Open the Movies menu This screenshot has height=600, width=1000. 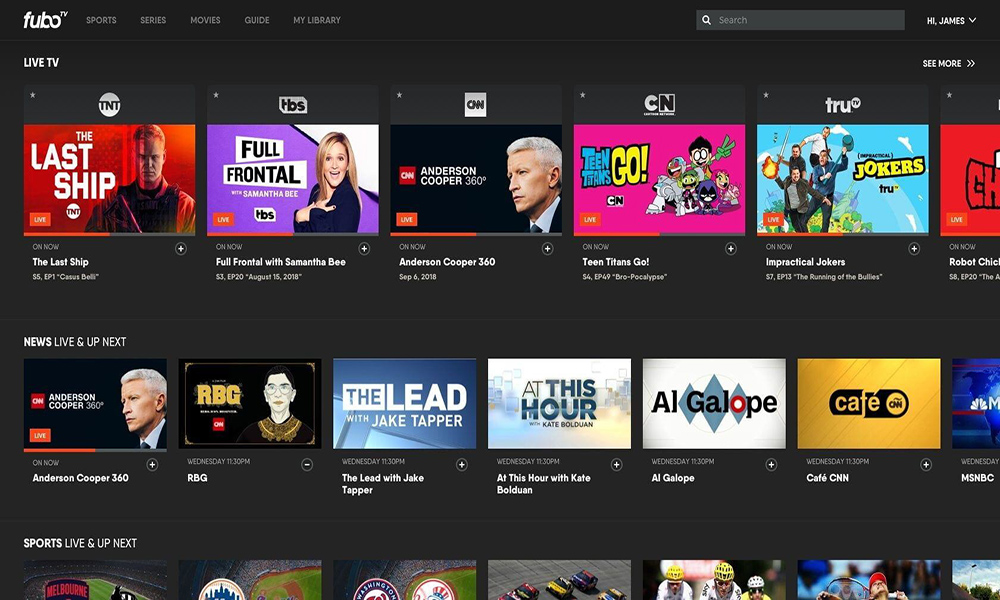point(205,20)
